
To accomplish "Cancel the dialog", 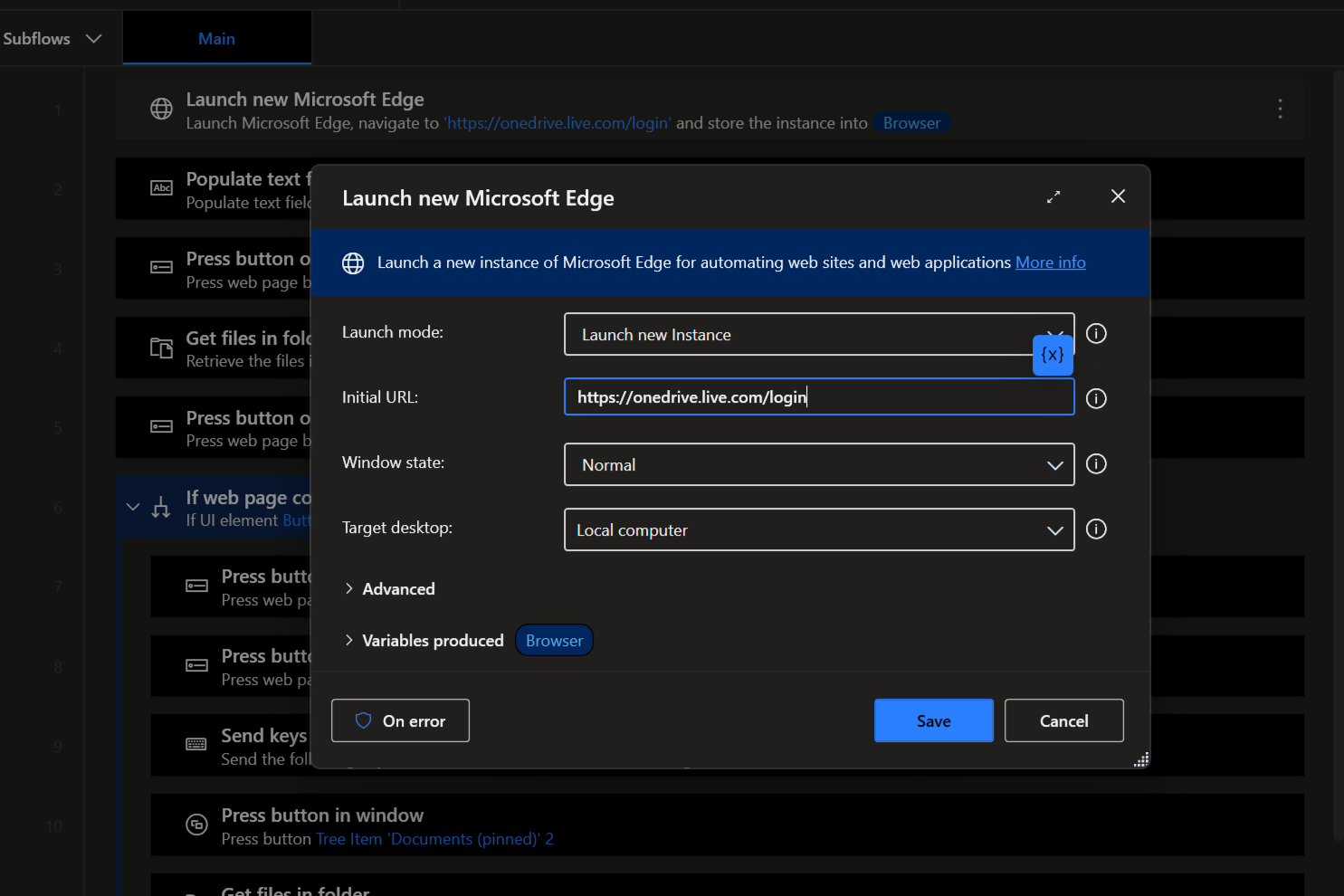I will point(1063,720).
